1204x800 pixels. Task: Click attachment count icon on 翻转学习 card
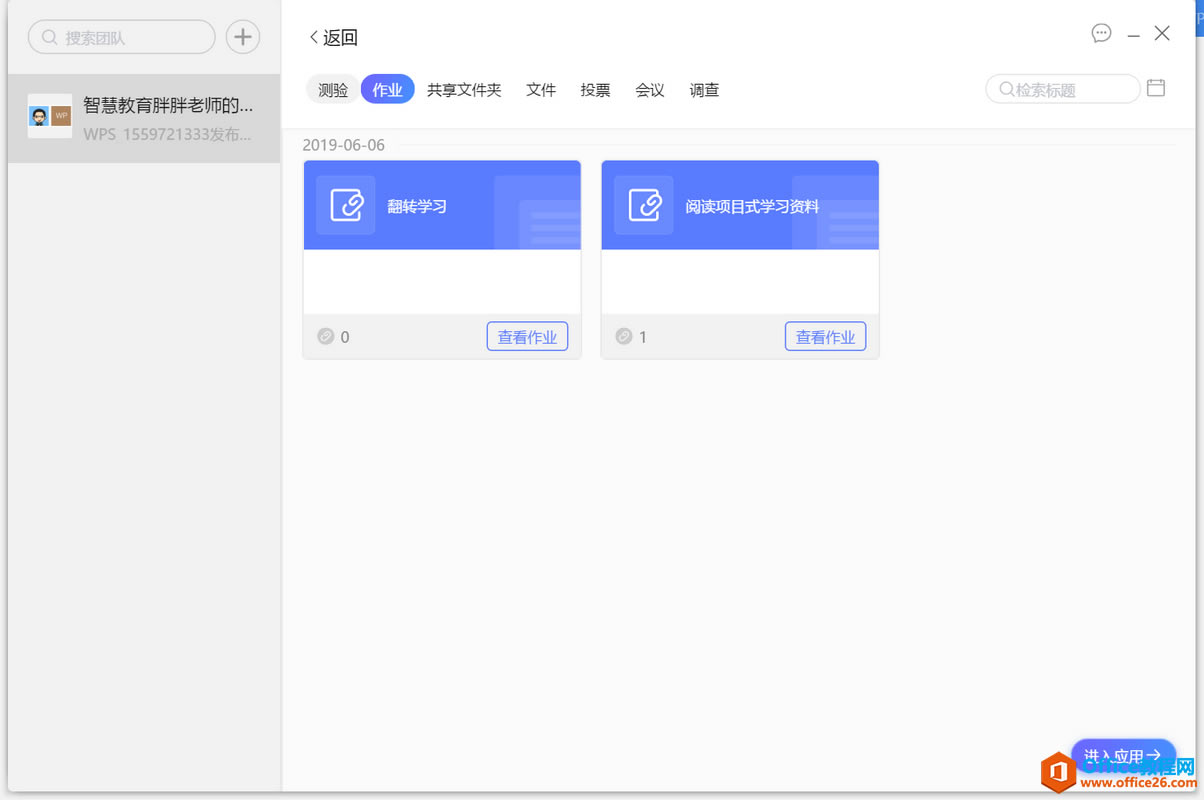coord(326,337)
